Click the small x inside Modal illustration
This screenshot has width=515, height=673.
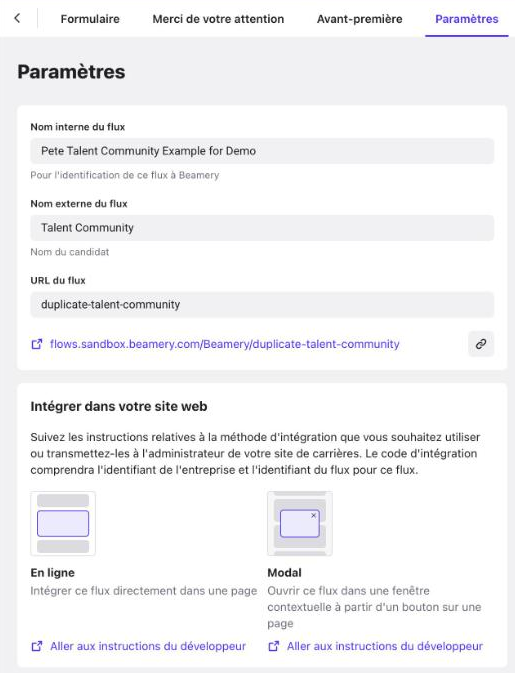(x=314, y=515)
